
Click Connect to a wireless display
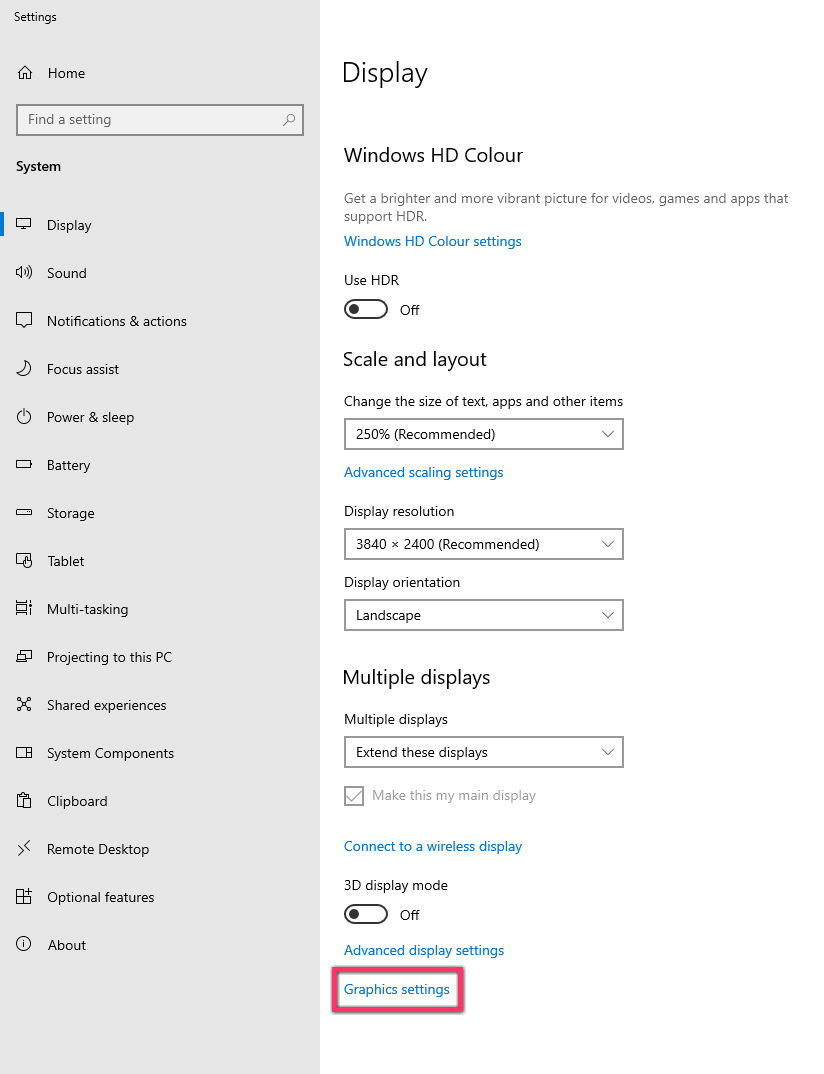[x=432, y=845]
